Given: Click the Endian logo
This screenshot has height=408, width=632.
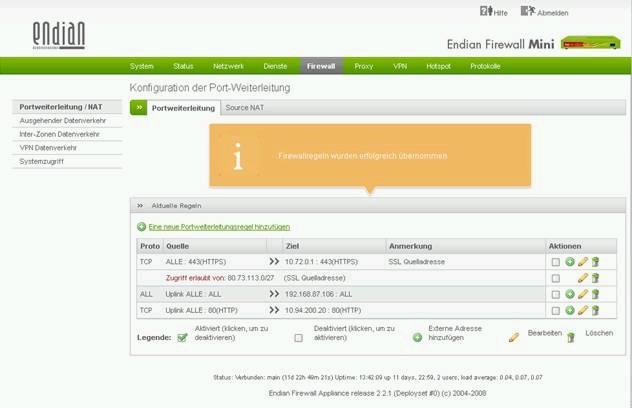Looking at the screenshot, I should click(58, 34).
